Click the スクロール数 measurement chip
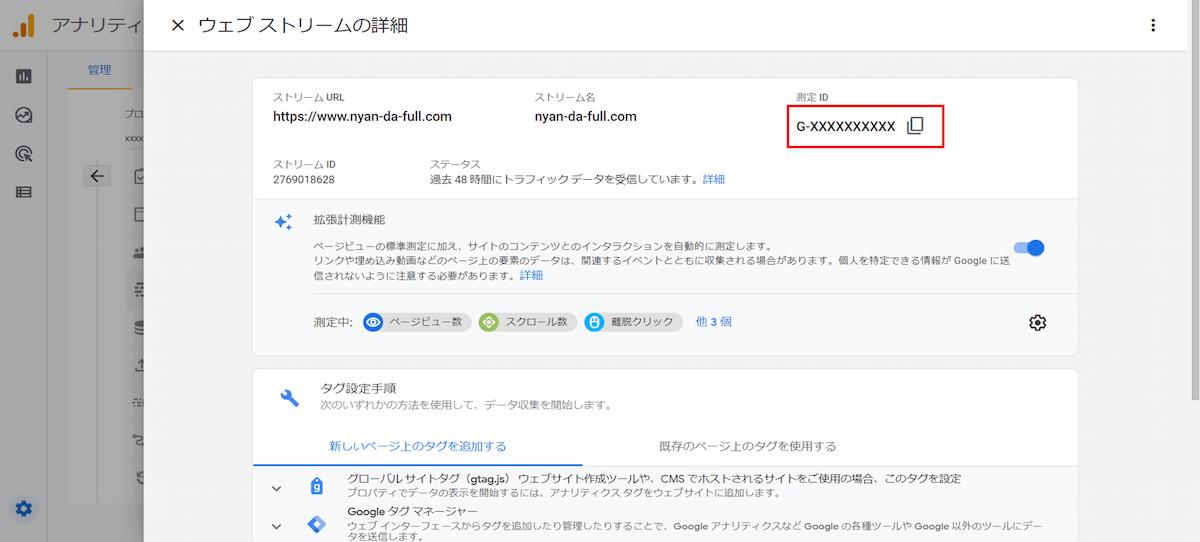Viewport: 1200px width, 542px height. pyautogui.click(x=527, y=322)
